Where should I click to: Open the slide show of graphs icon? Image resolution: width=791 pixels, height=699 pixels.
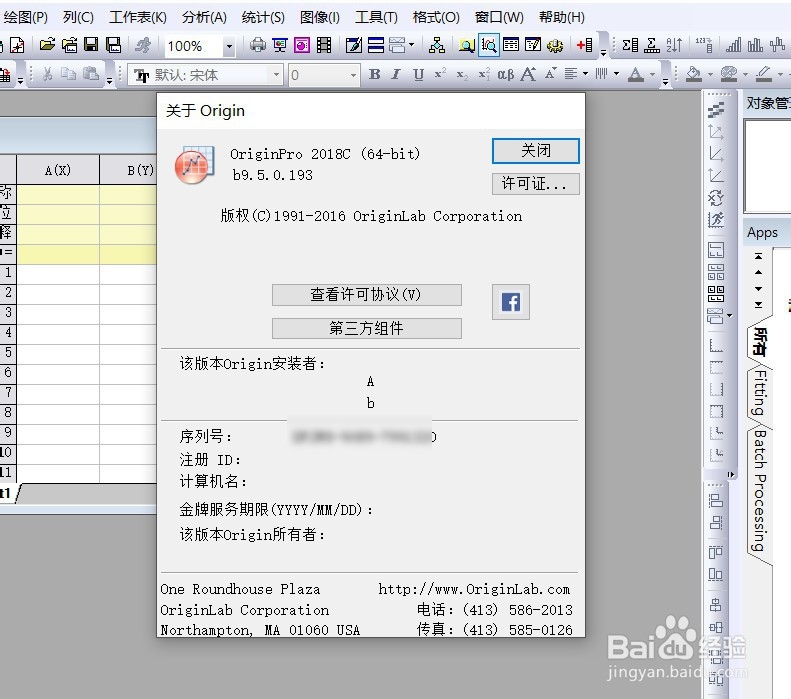click(279, 45)
